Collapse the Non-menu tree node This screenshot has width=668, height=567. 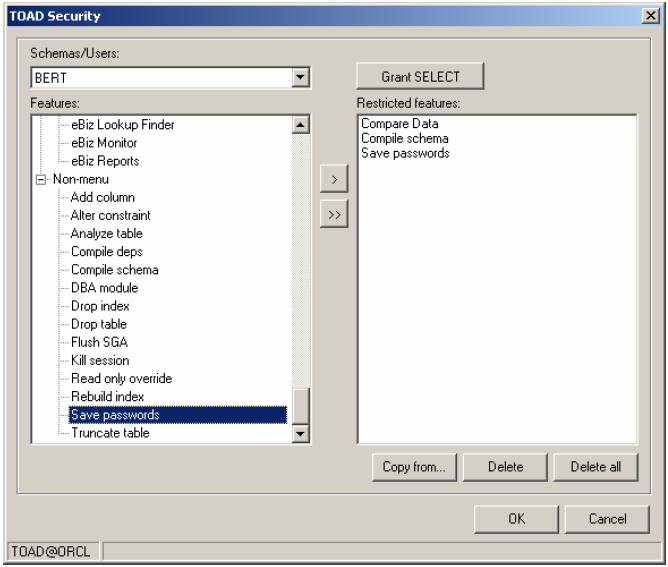(x=41, y=180)
